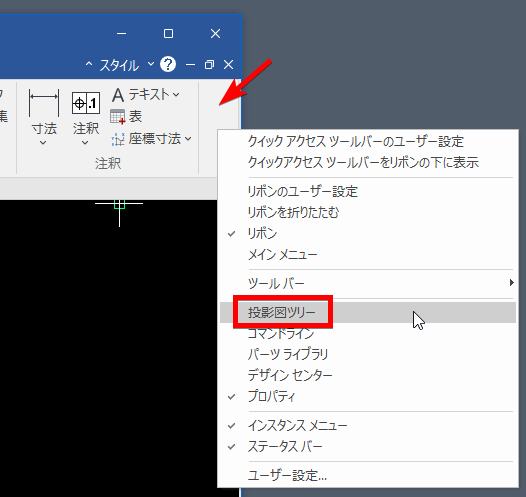
Task: Select the 寸法 dimension tool icon
Action: [x=44, y=103]
